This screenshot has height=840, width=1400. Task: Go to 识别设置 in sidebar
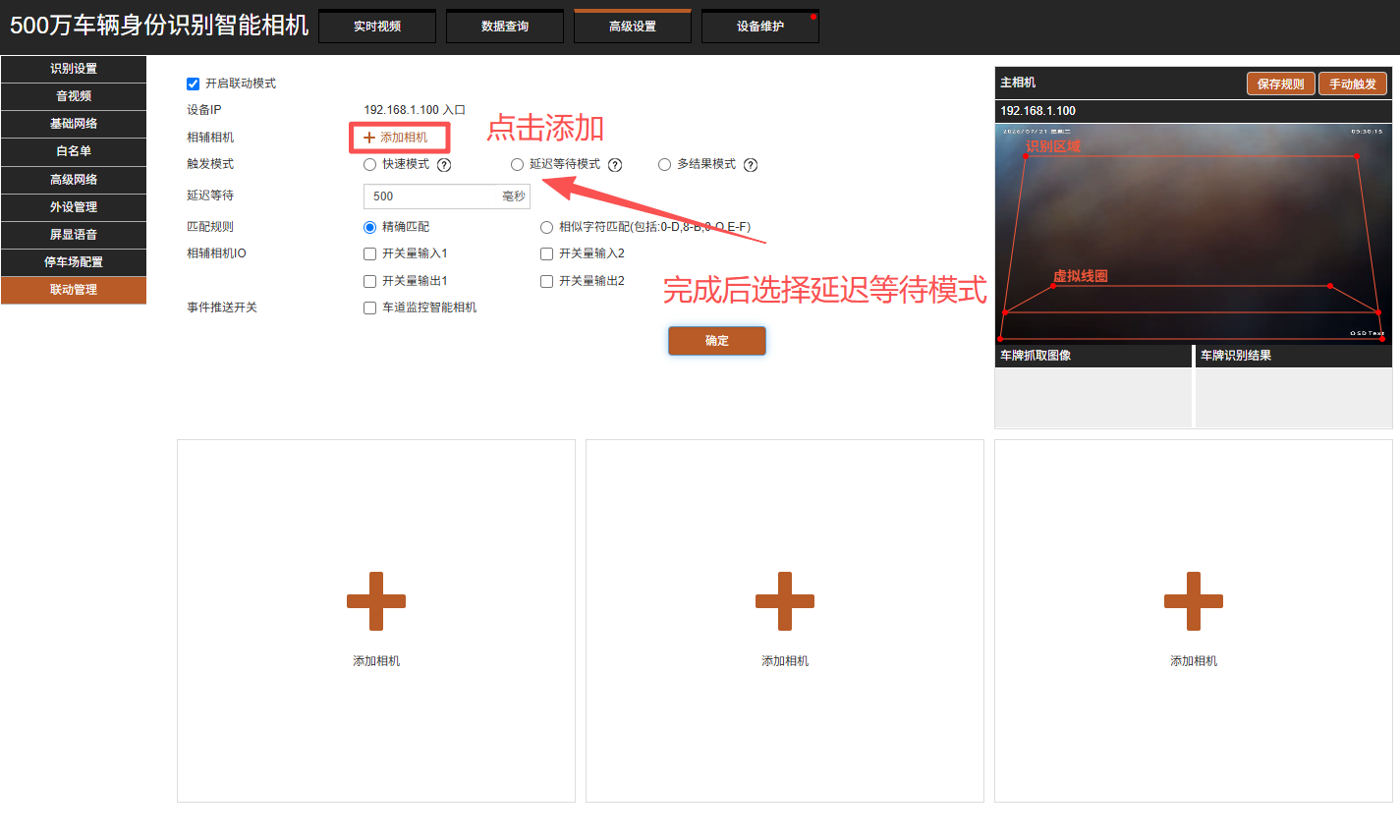coord(74,69)
